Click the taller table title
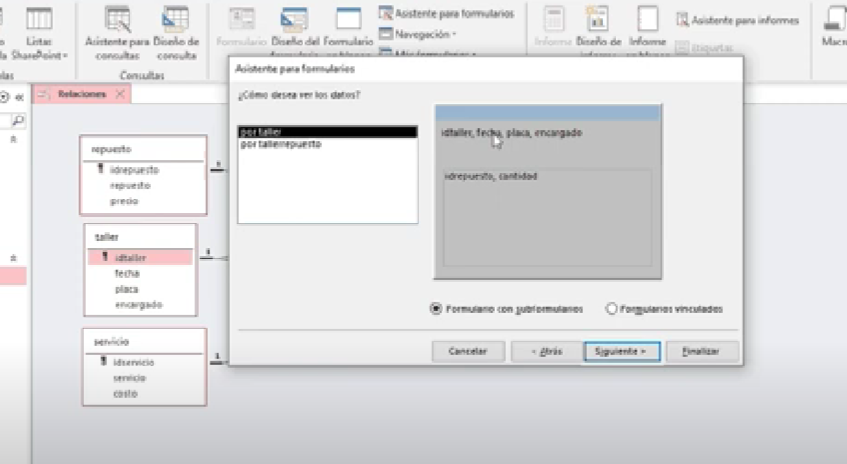 pyautogui.click(x=106, y=237)
